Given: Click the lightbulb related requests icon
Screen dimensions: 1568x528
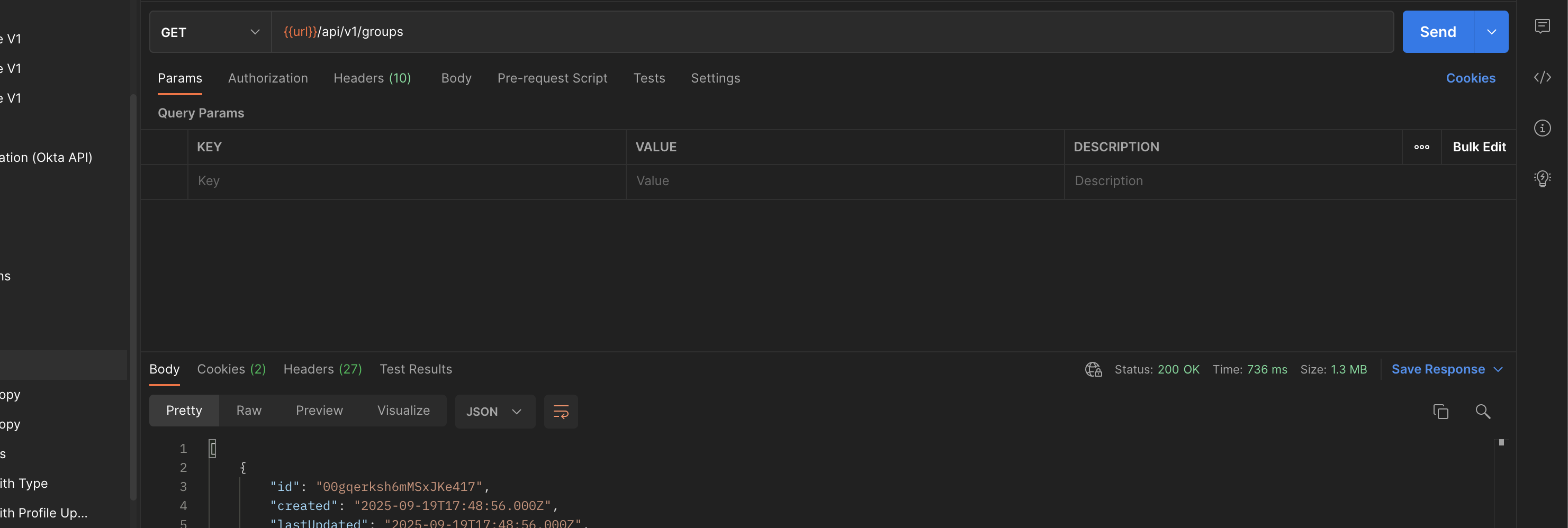Looking at the screenshot, I should click(1542, 178).
